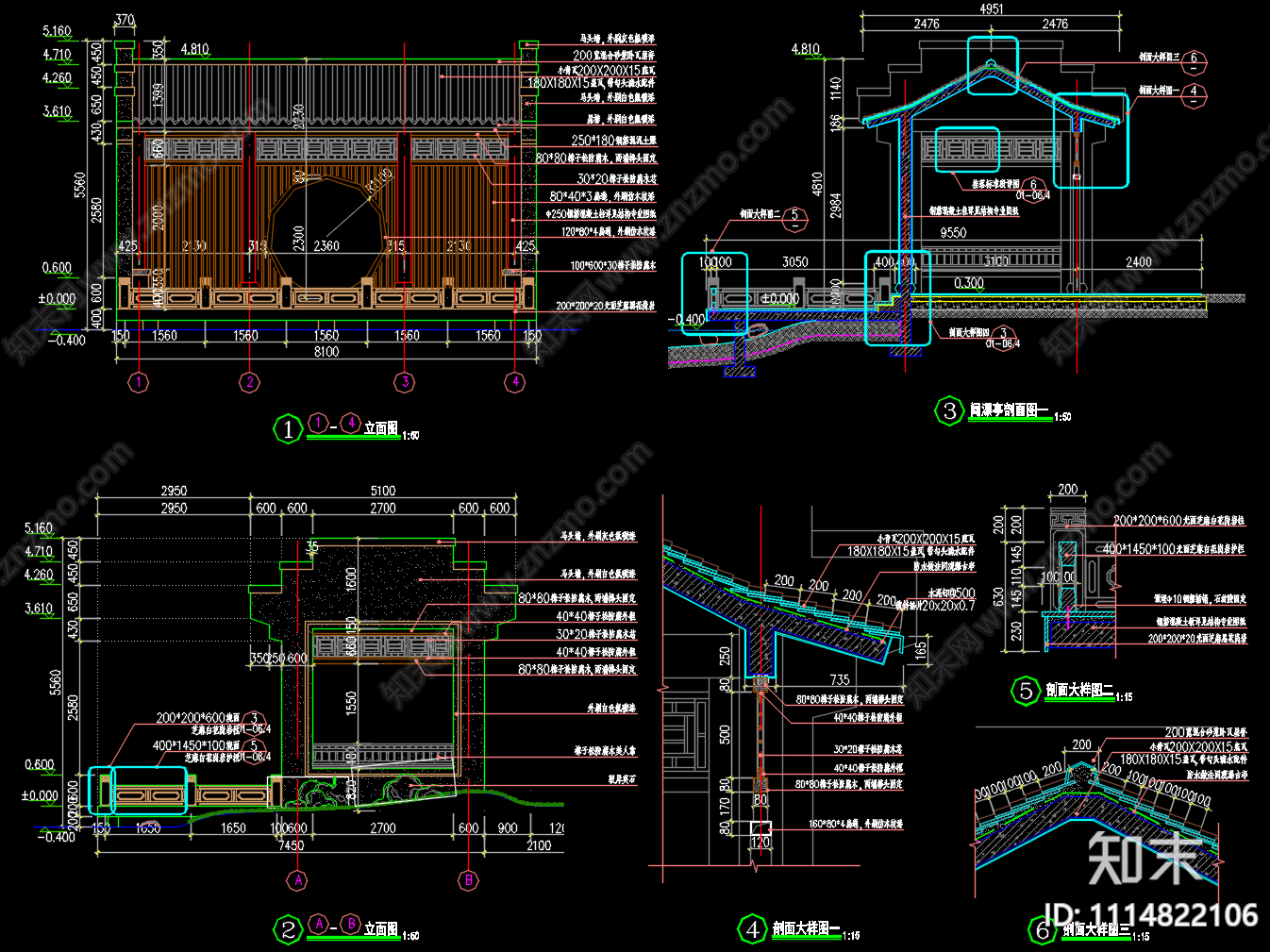This screenshot has height=952, width=1270.
Task: Select magenta axis bubble 2 under the 8100 dimension
Action: [x=250, y=382]
